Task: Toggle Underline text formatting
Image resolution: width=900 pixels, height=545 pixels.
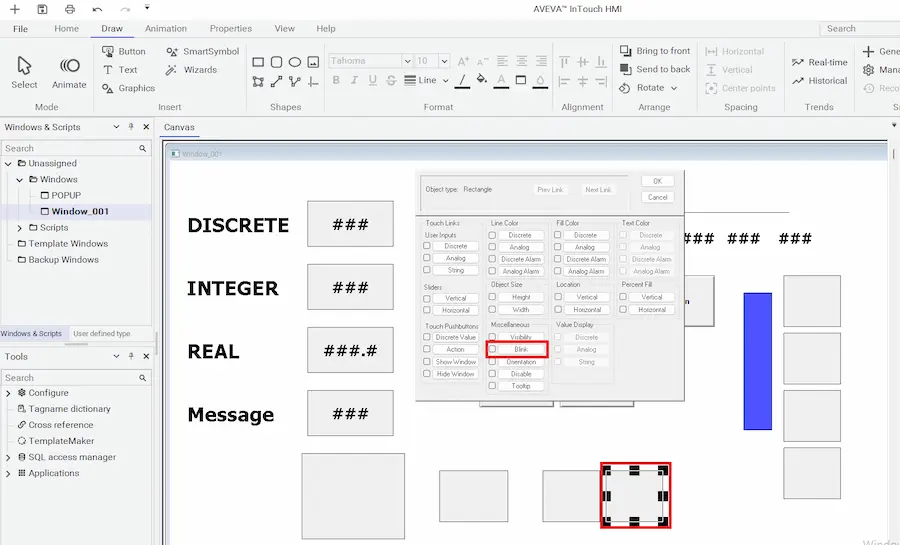Action: pyautogui.click(x=373, y=80)
